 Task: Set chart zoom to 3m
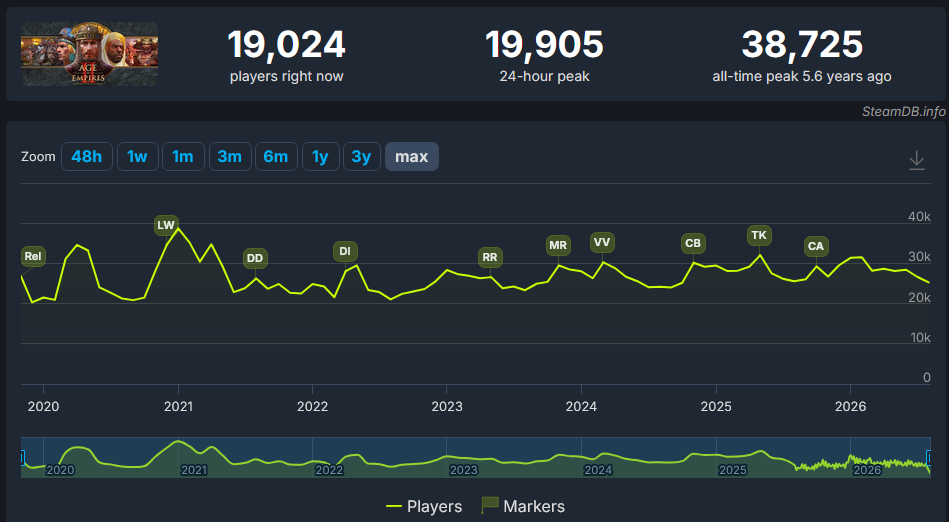(230, 156)
